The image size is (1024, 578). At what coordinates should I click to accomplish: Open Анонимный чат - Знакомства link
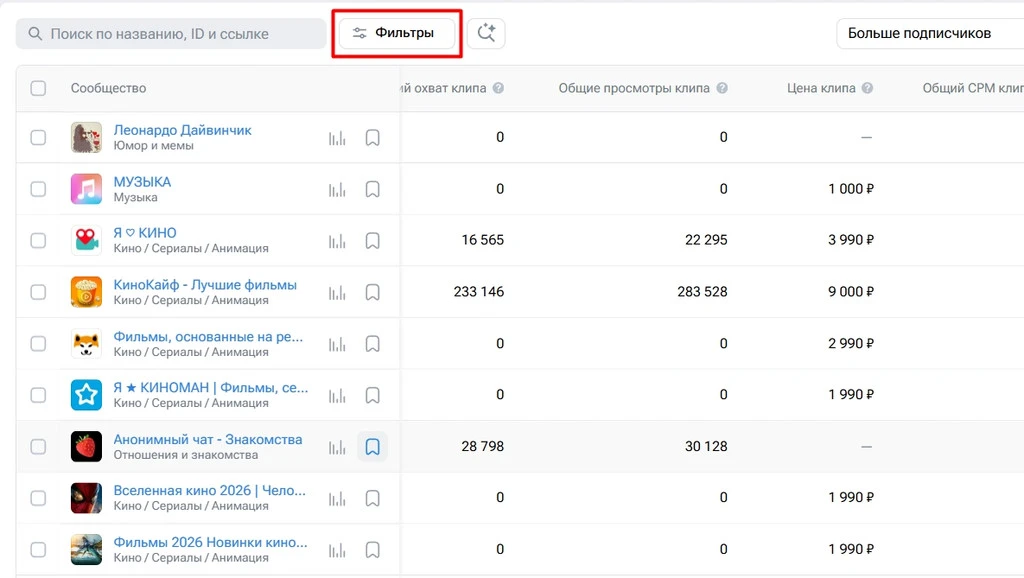tap(208, 440)
